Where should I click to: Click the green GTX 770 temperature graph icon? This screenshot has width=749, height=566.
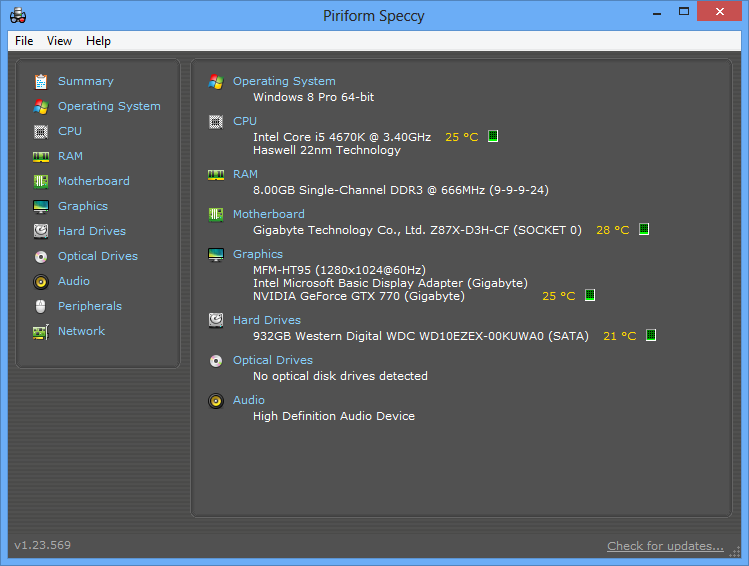[x=590, y=295]
